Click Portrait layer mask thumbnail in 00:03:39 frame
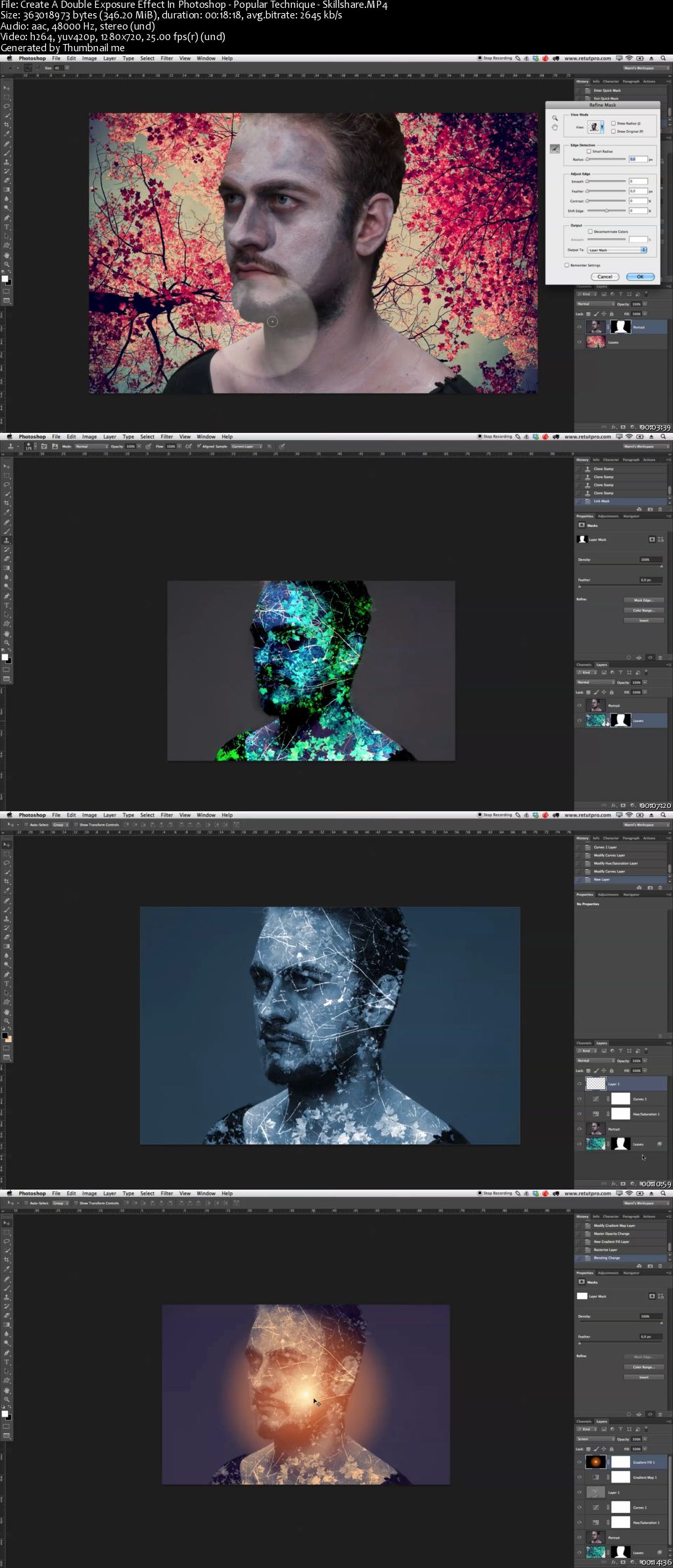Image resolution: width=673 pixels, height=1568 pixels. point(620,326)
